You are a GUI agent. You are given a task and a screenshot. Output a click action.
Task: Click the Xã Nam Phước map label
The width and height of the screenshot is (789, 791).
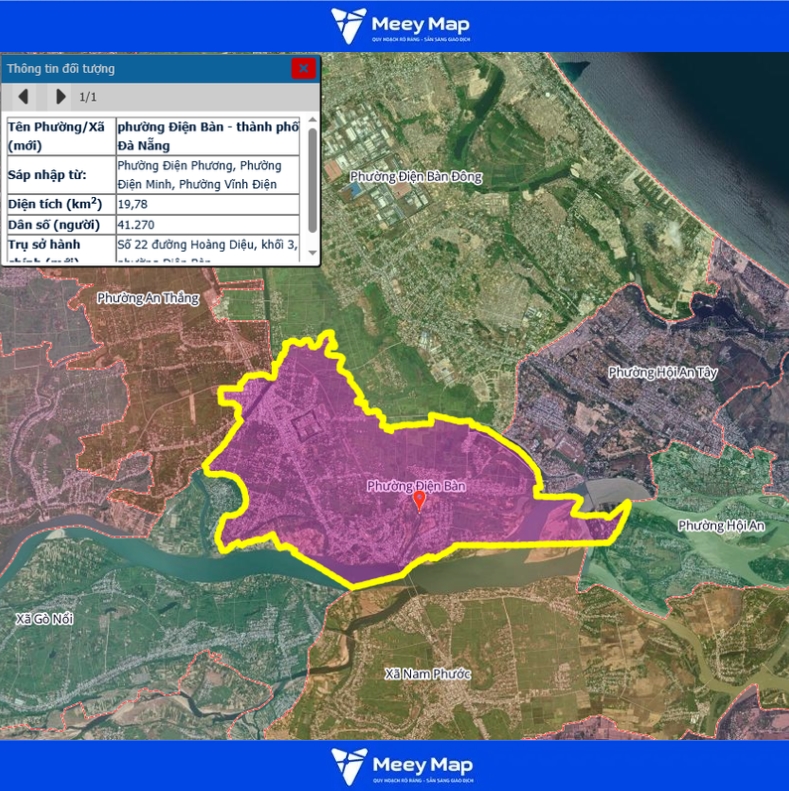(x=427, y=674)
